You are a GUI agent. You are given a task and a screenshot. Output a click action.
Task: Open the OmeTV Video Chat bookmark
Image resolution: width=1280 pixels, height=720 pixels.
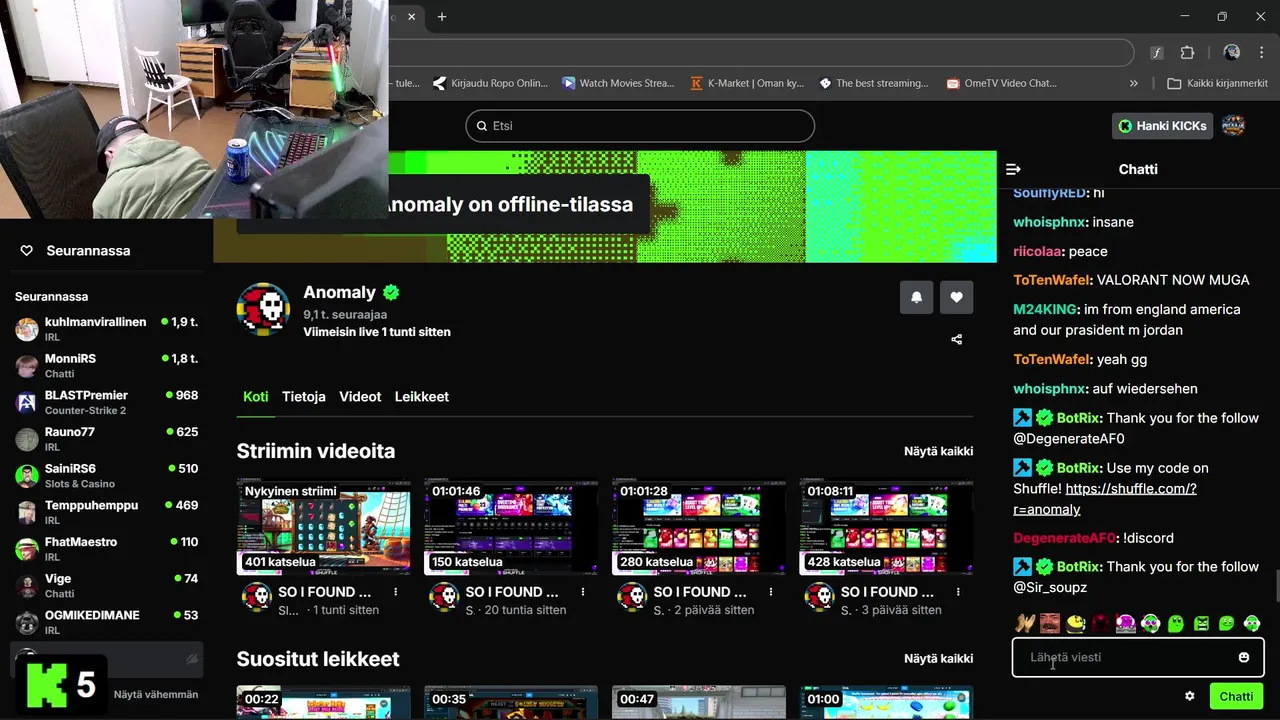1003,83
